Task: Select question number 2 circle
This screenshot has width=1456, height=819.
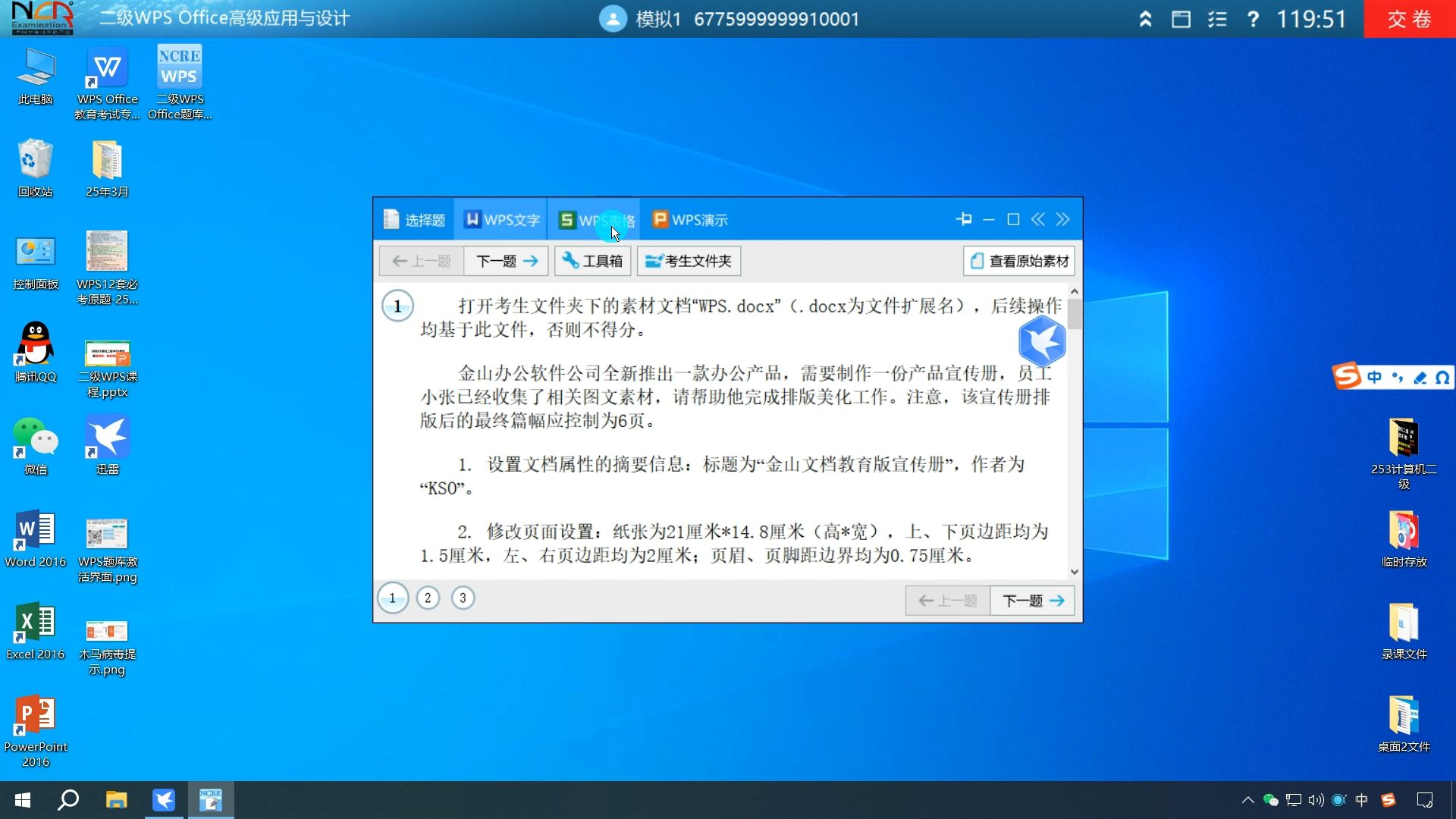Action: (428, 598)
